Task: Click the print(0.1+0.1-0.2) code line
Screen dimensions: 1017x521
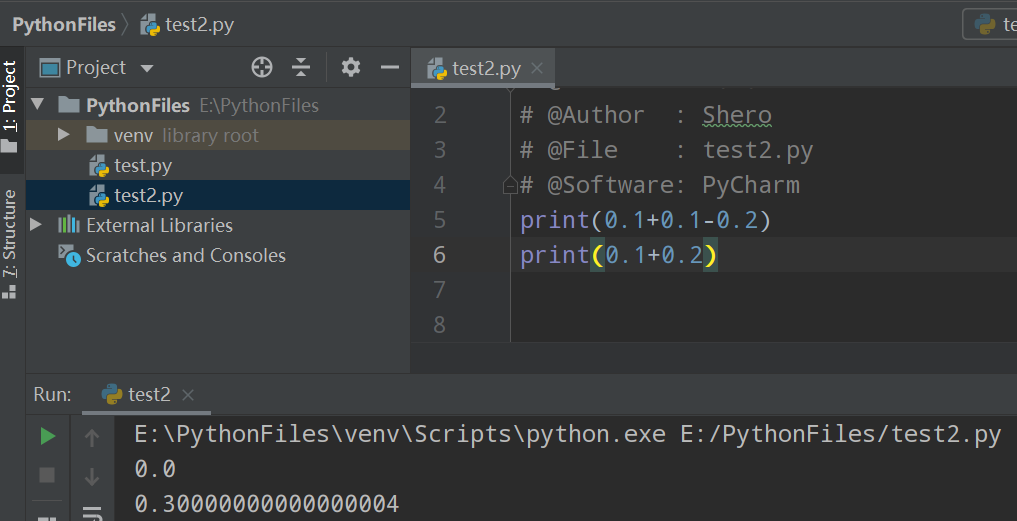Action: pos(645,220)
